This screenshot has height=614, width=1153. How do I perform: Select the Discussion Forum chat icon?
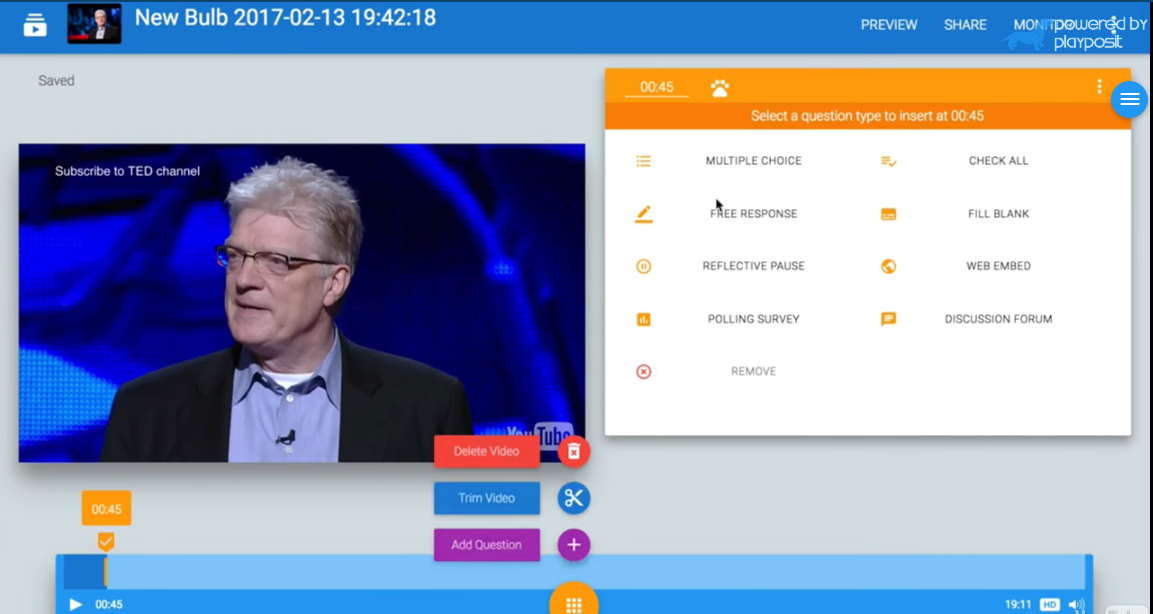[x=888, y=319]
